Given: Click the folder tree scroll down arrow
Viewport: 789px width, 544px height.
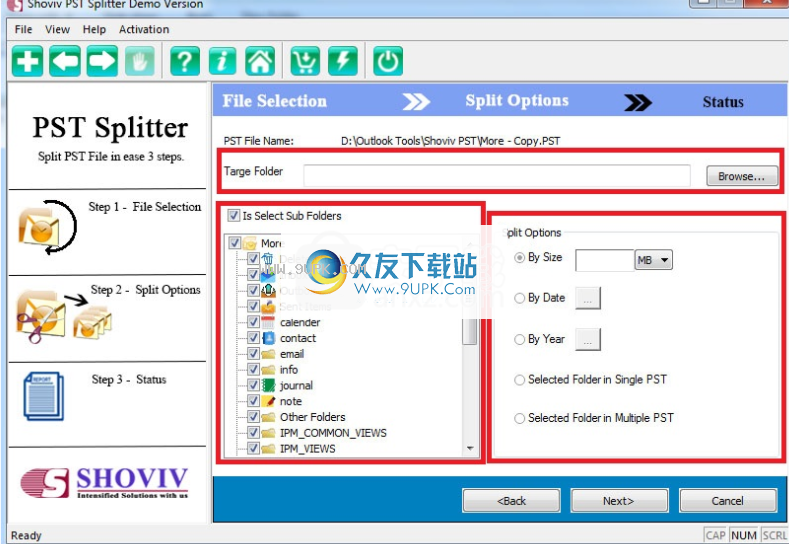Looking at the screenshot, I should (x=470, y=448).
